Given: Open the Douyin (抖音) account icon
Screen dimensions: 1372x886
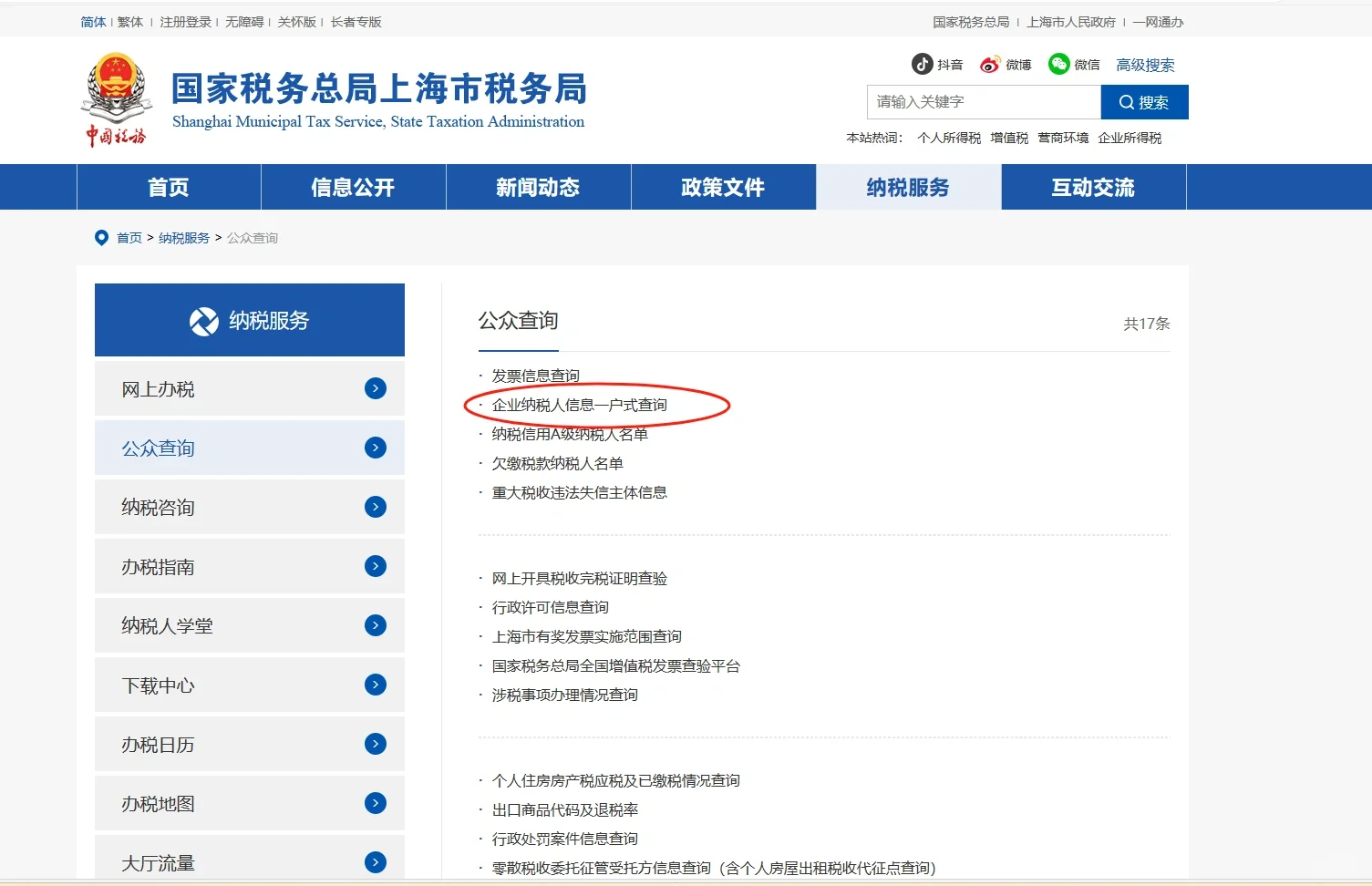Looking at the screenshot, I should [x=923, y=64].
